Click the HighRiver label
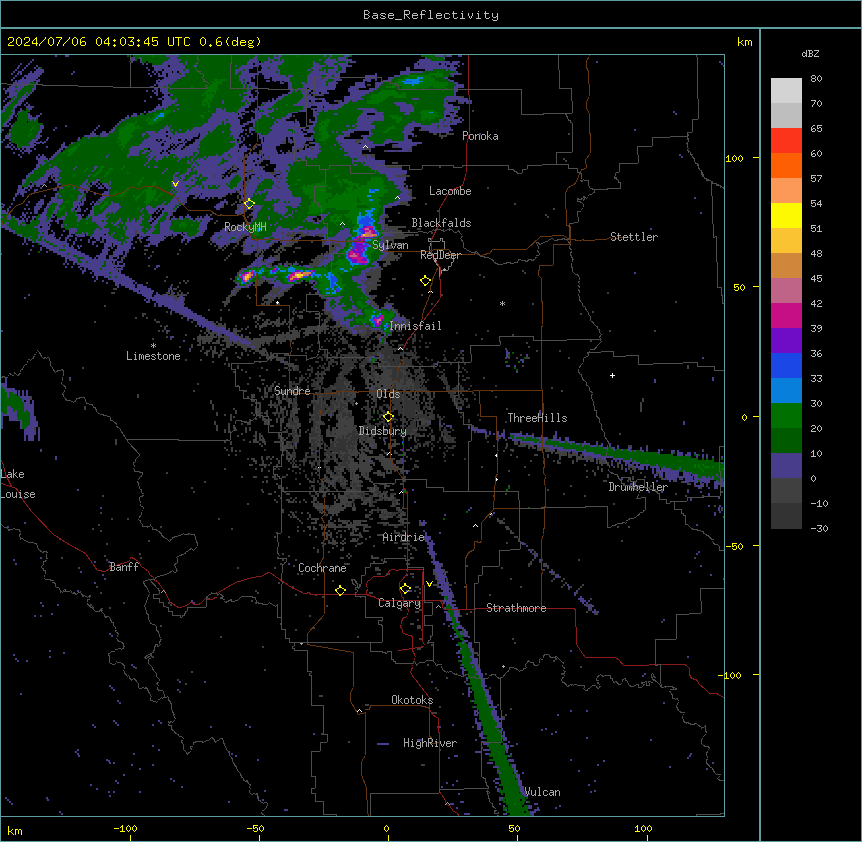Screen dimensions: 862x842 coord(430,743)
